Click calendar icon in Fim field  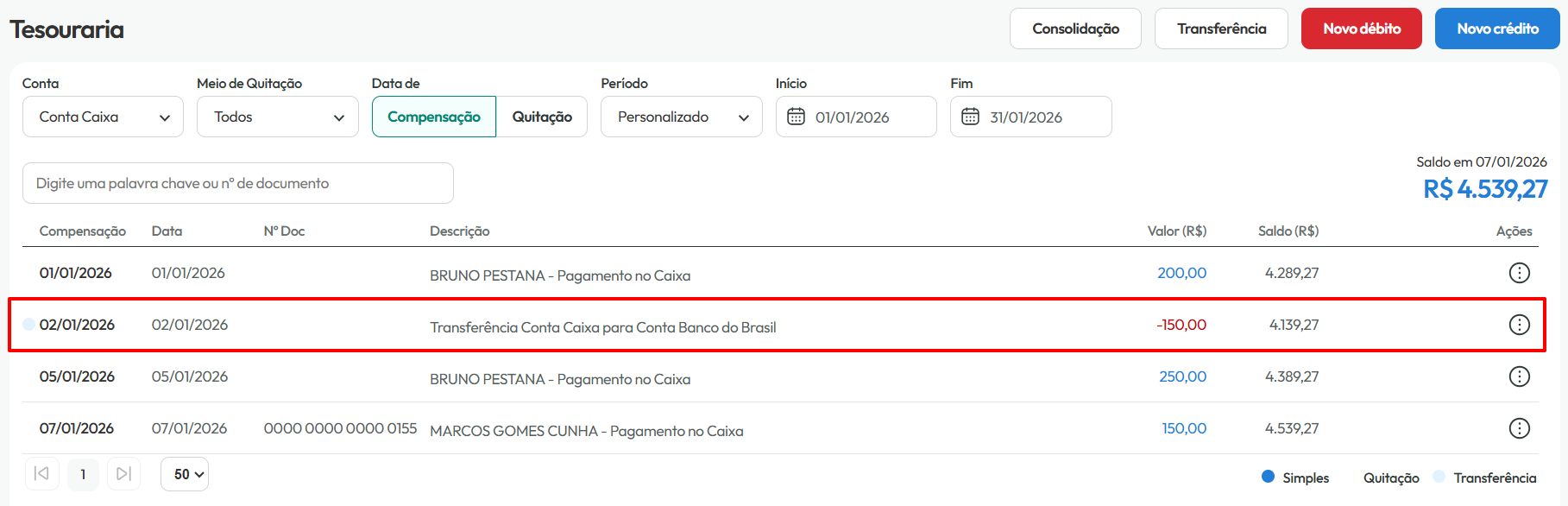(970, 117)
